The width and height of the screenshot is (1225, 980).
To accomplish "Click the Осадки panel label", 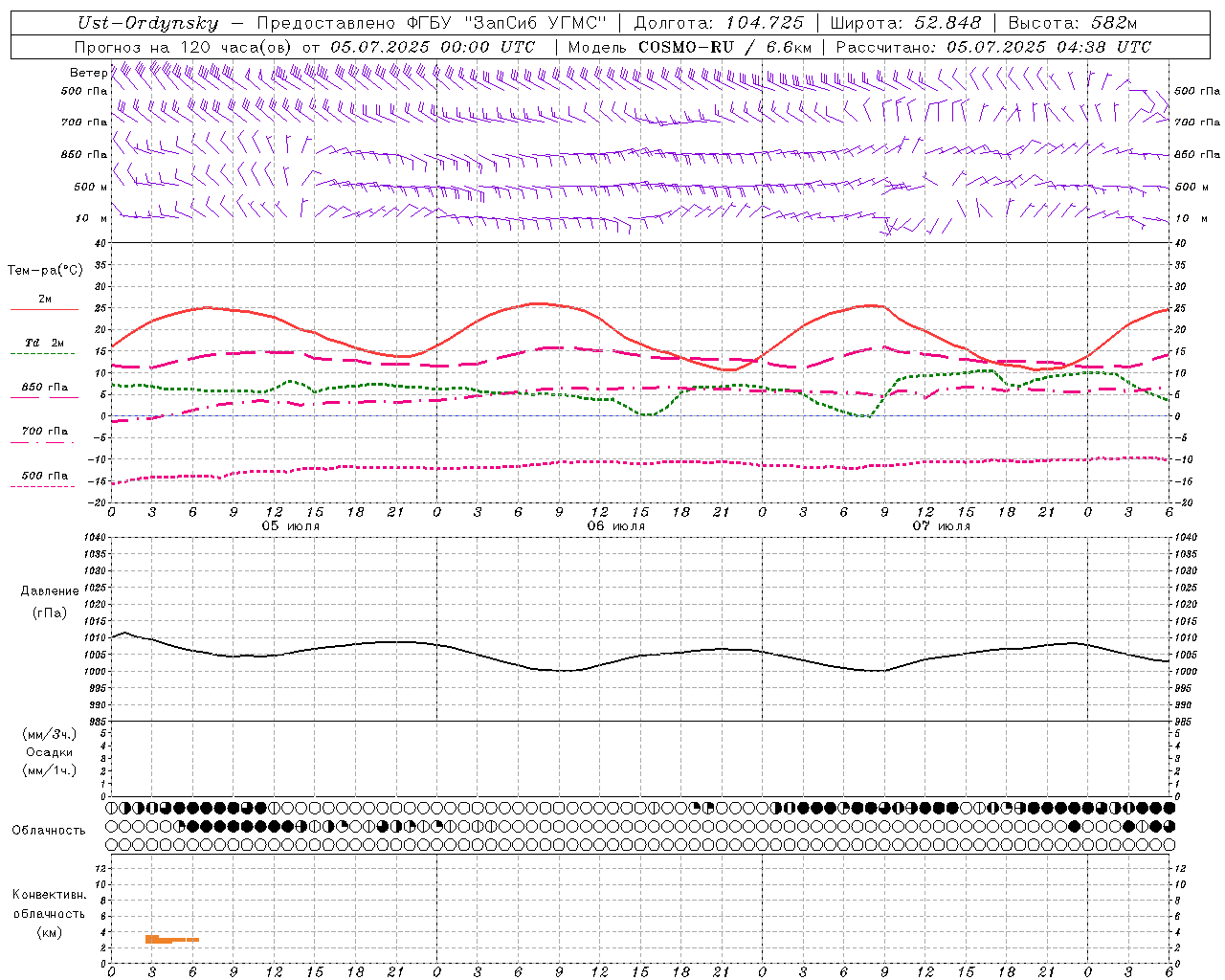I will point(50,752).
